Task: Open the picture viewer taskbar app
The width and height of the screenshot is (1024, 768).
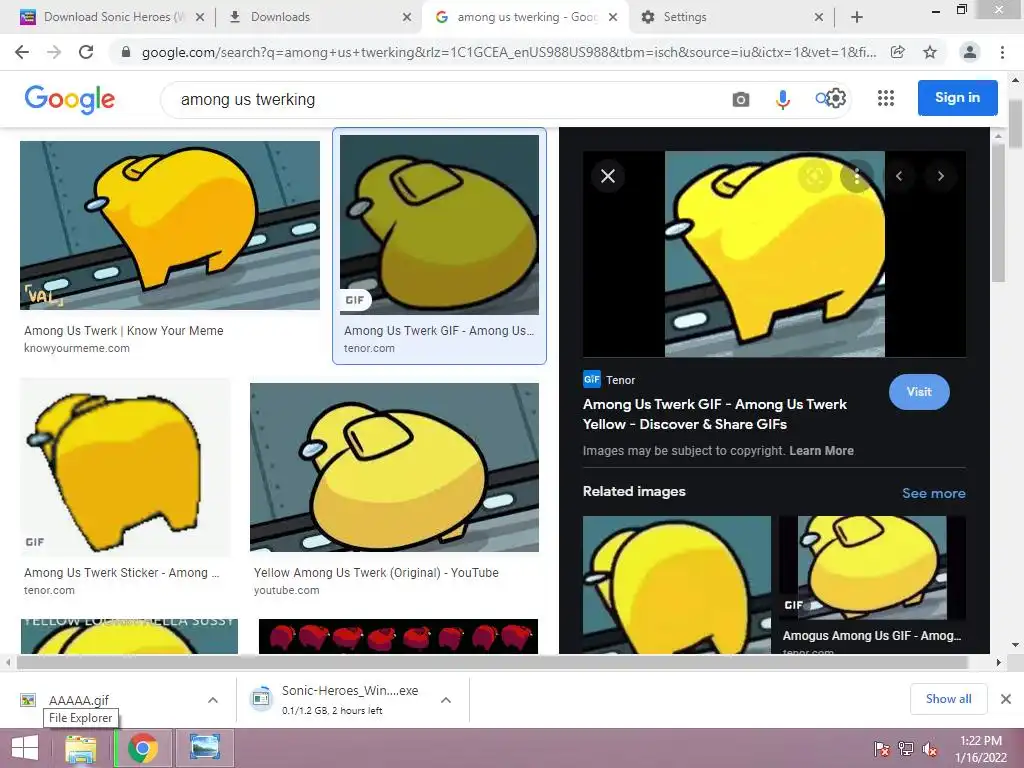Action: point(204,748)
